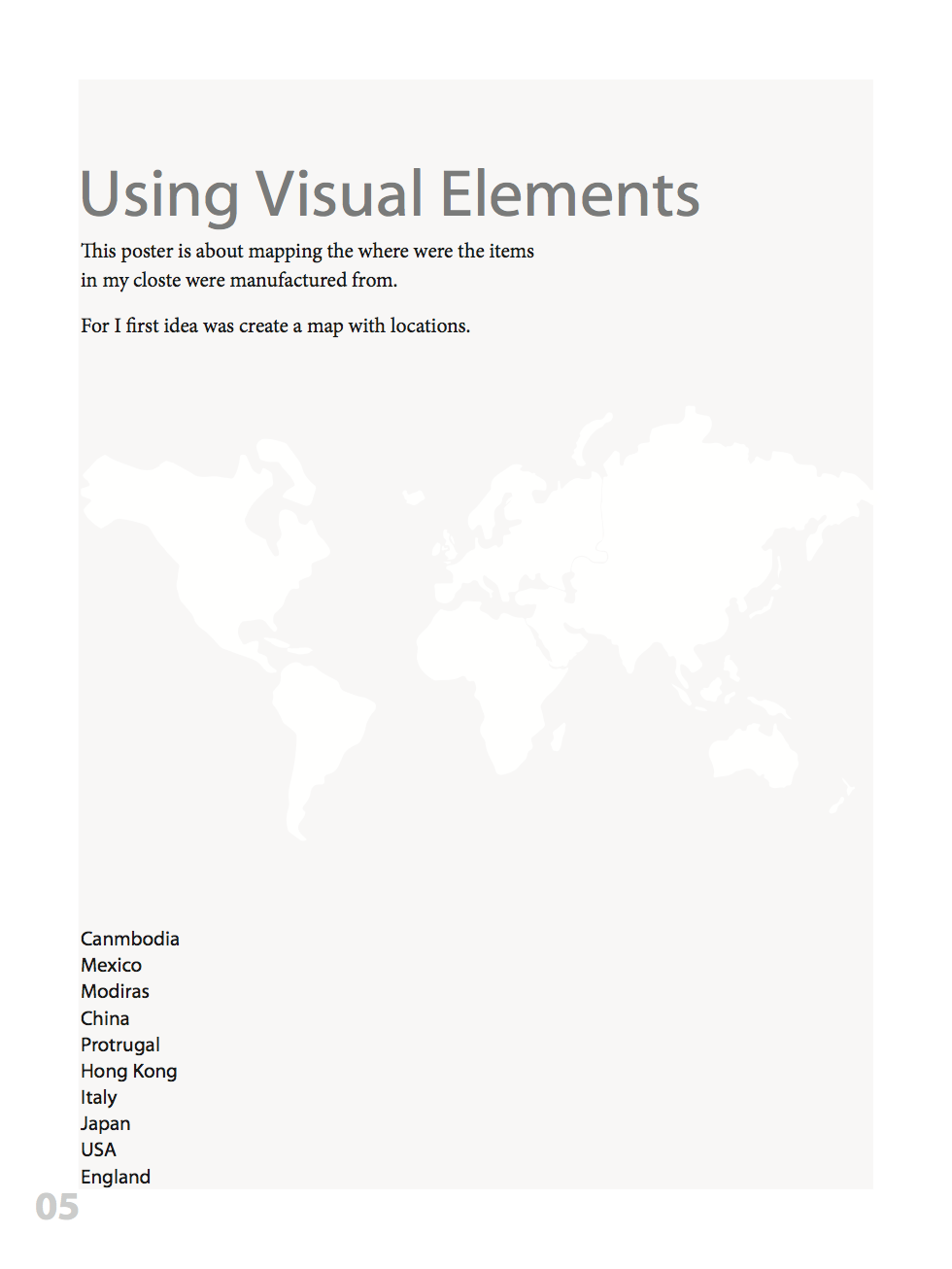Click the "Using Visual Elements" title
The width and height of the screenshot is (952, 1269).
point(389,194)
